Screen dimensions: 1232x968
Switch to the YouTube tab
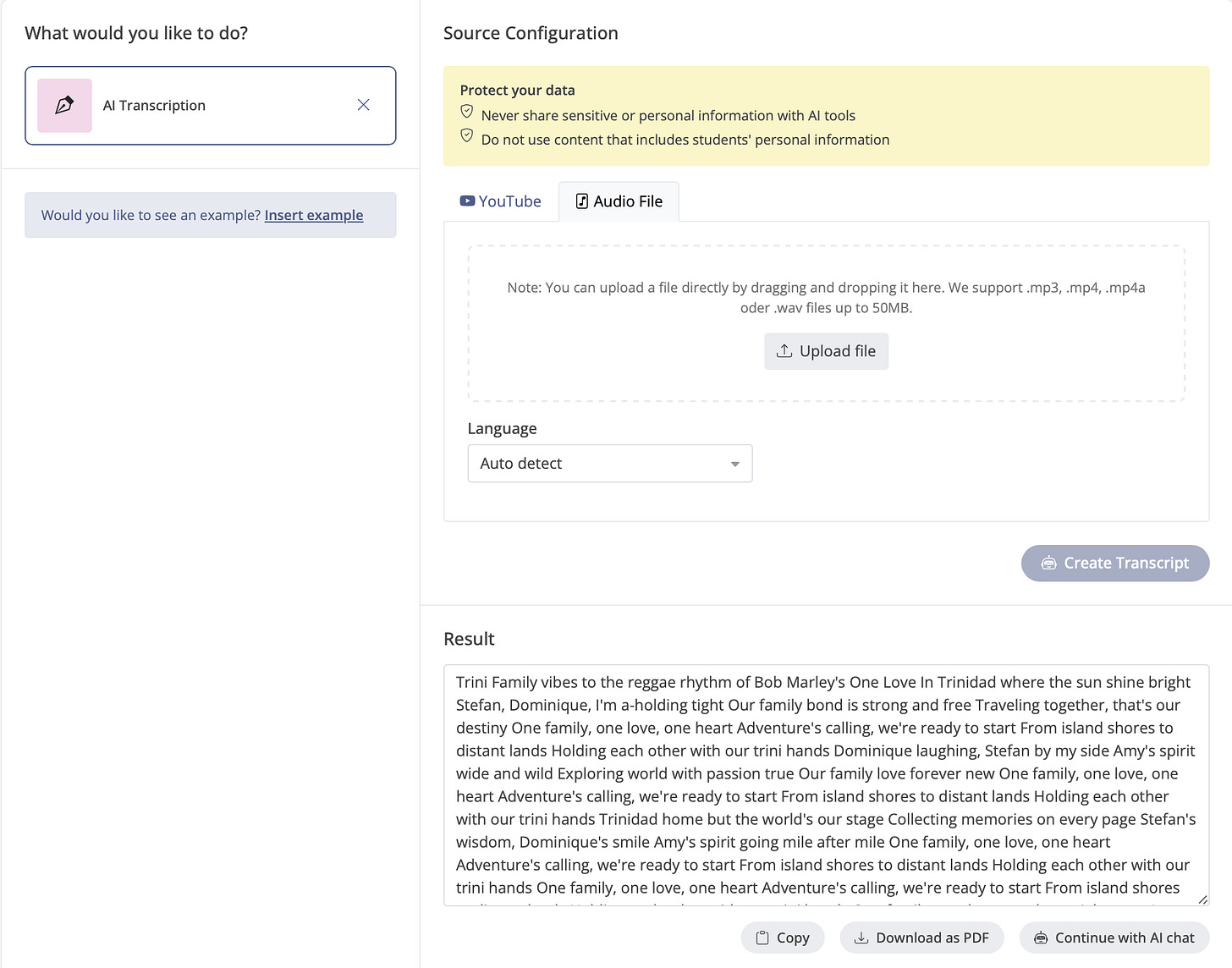[x=500, y=201]
